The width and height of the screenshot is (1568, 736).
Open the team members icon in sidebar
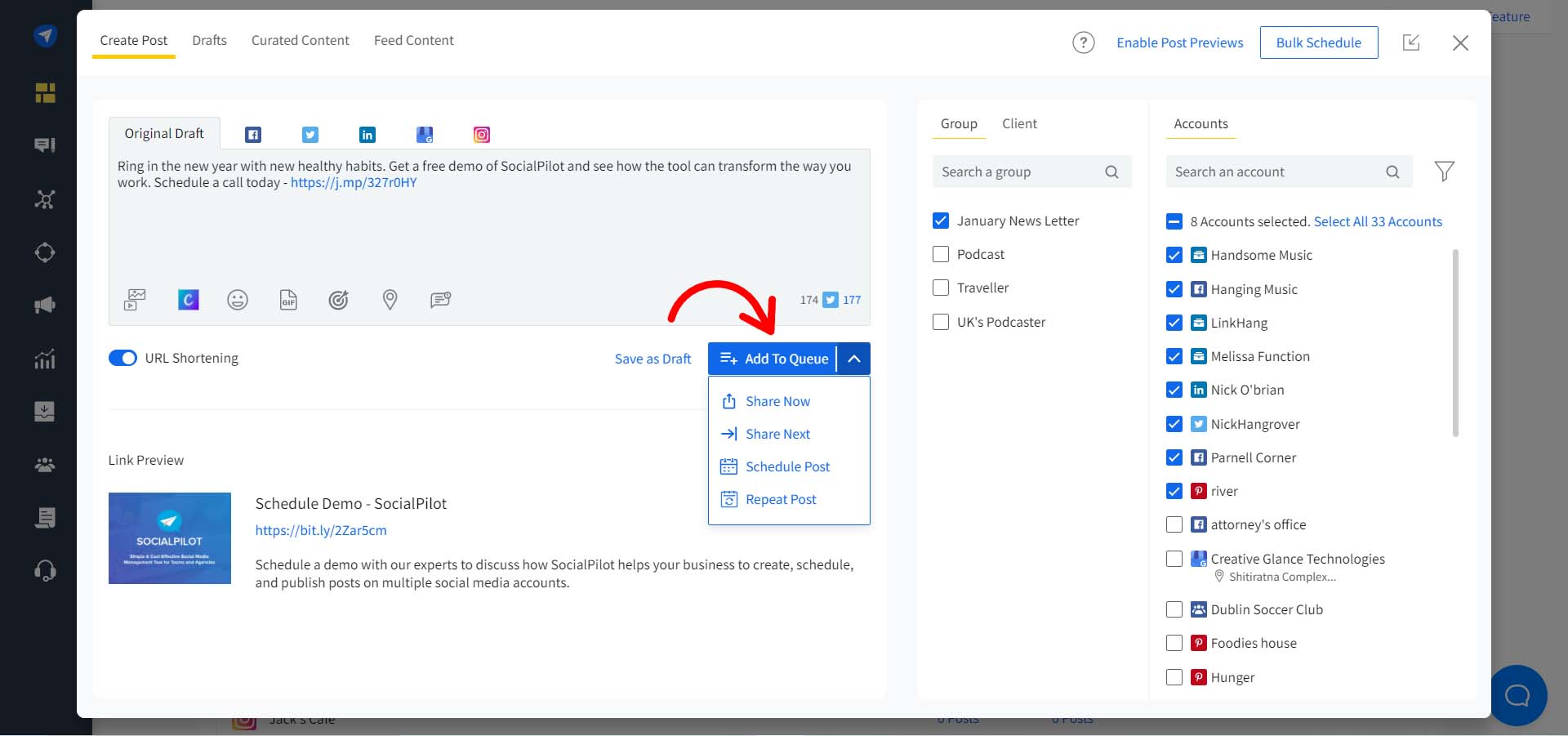pos(45,465)
